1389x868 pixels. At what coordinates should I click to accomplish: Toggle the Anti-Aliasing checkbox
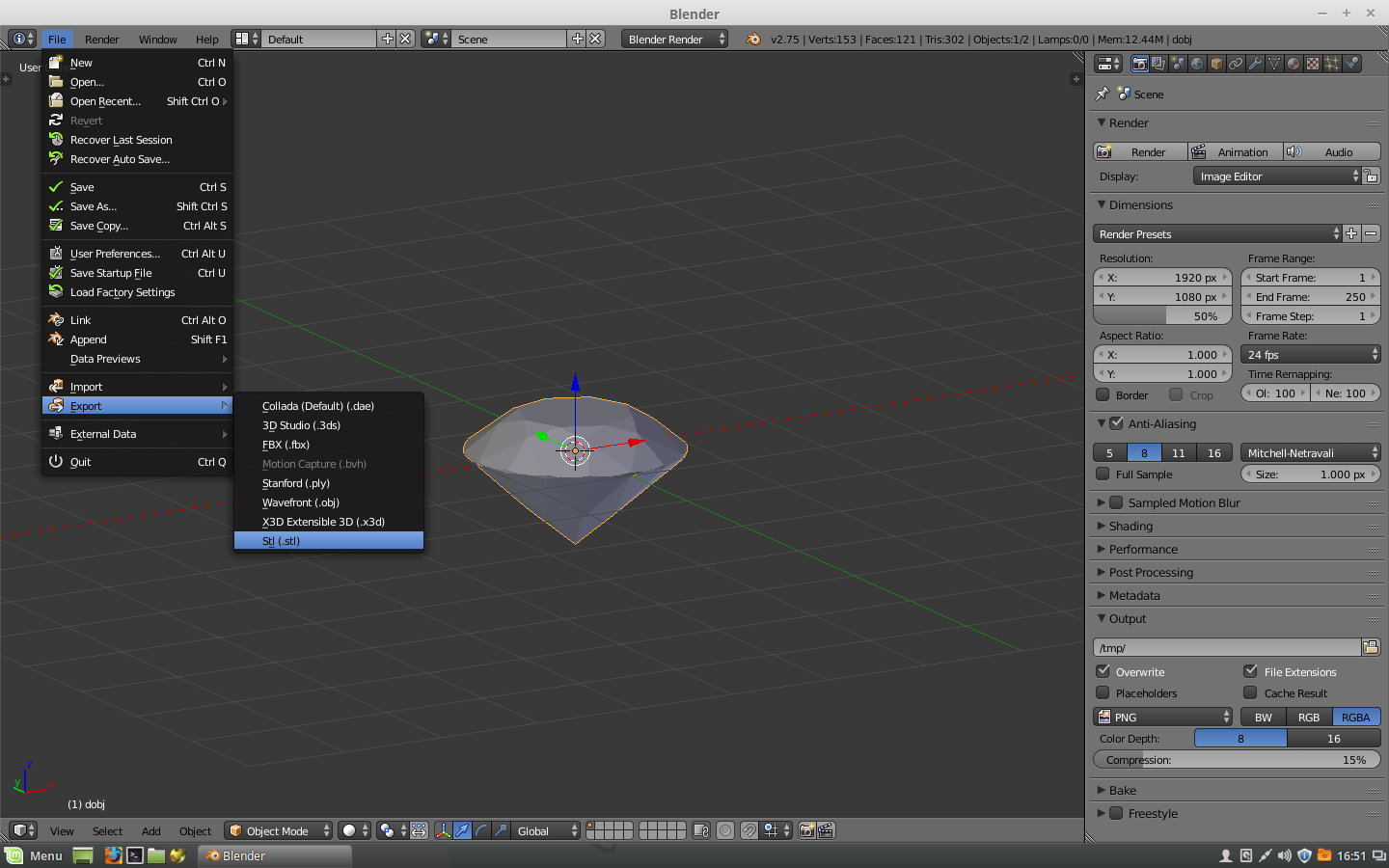coord(1116,423)
